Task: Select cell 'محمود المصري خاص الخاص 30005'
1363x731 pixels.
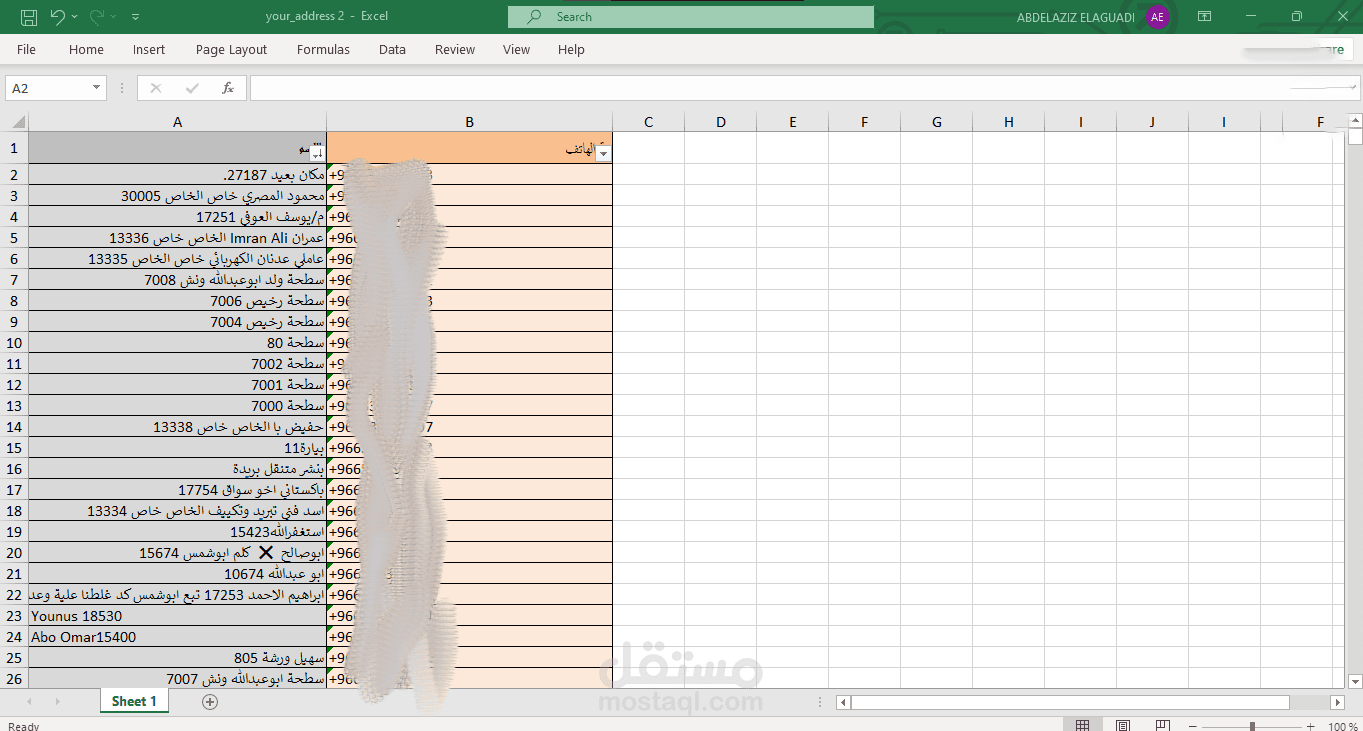Action: [x=177, y=196]
